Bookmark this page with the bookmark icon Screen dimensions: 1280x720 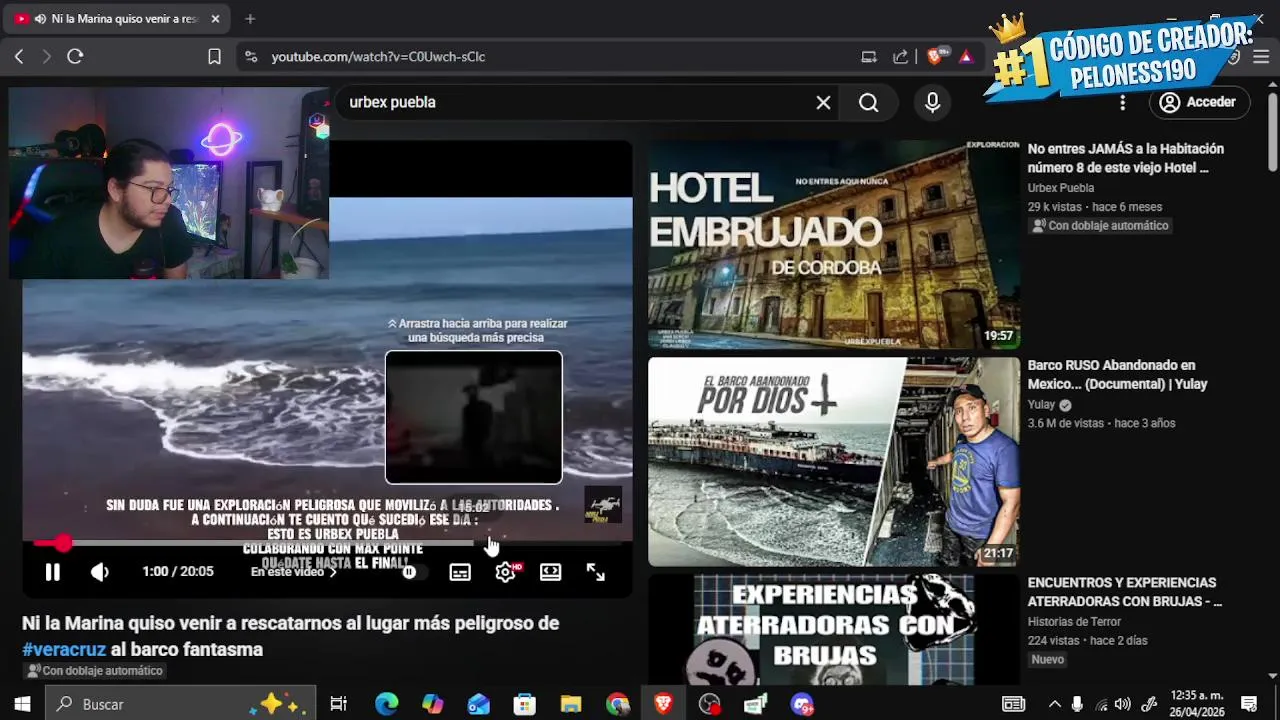214,57
